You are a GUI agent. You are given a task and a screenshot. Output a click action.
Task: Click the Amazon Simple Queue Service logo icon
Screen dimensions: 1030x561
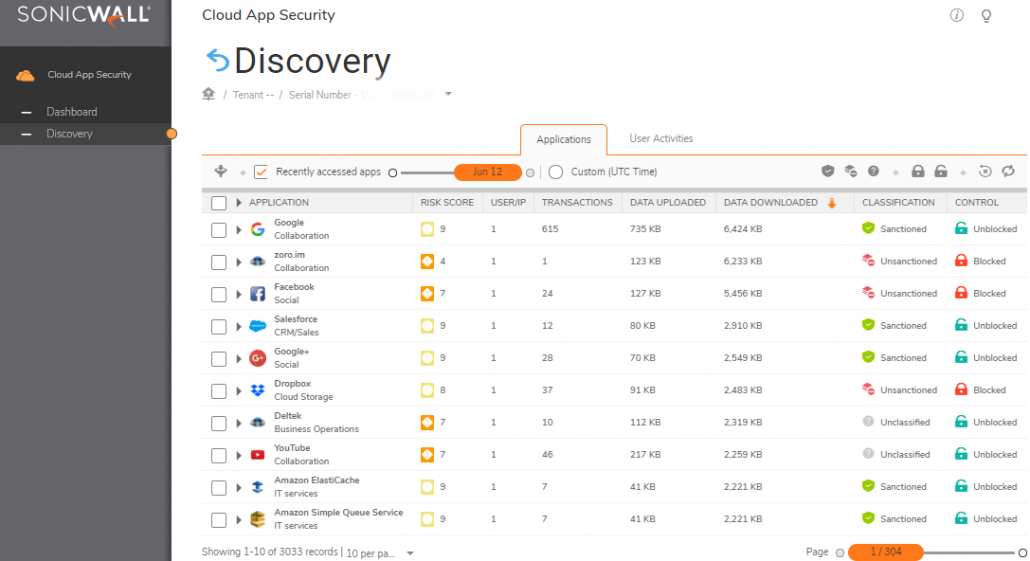pyautogui.click(x=258, y=519)
